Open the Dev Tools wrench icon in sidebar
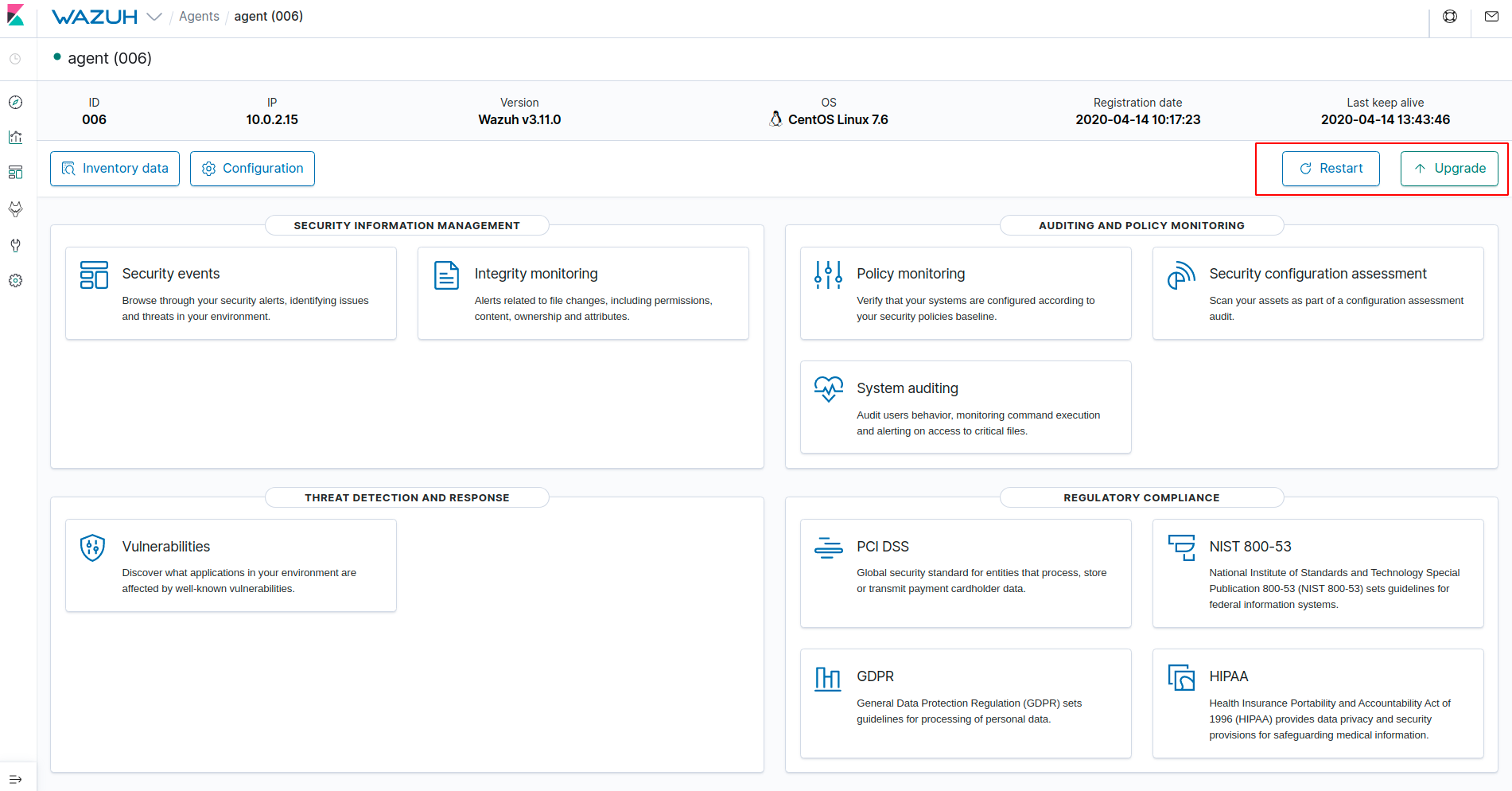The height and width of the screenshot is (791, 1512). click(x=15, y=245)
